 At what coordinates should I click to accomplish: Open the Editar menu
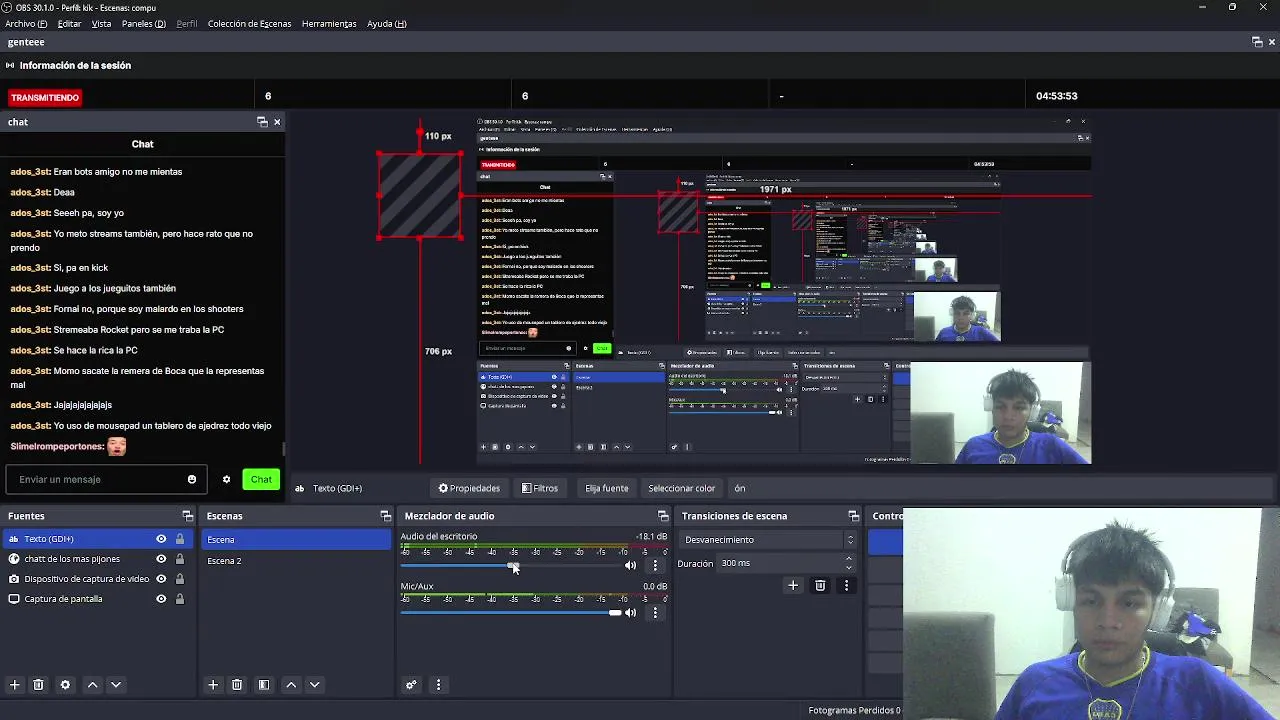point(69,24)
